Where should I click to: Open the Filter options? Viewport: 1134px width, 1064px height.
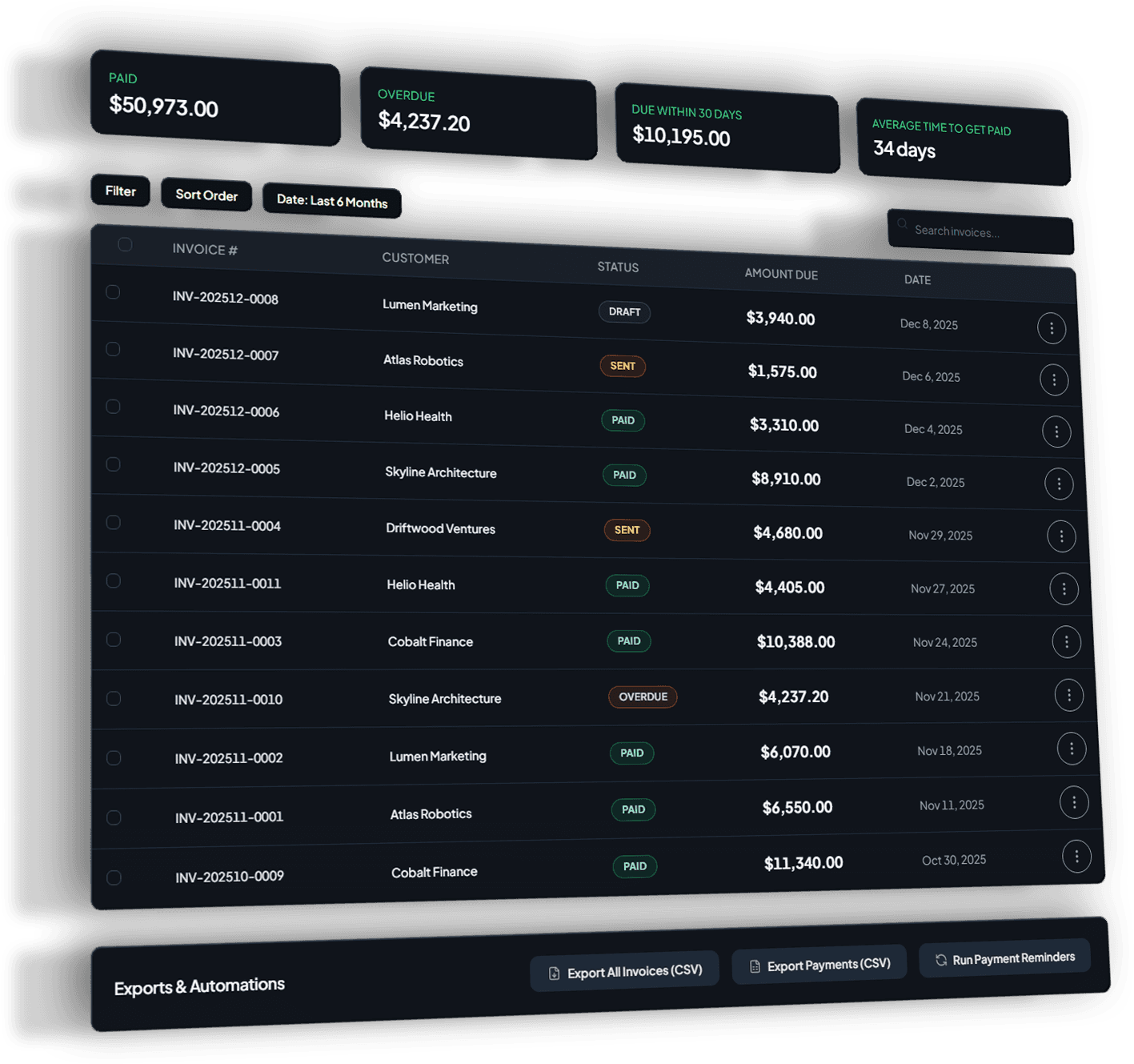119,191
